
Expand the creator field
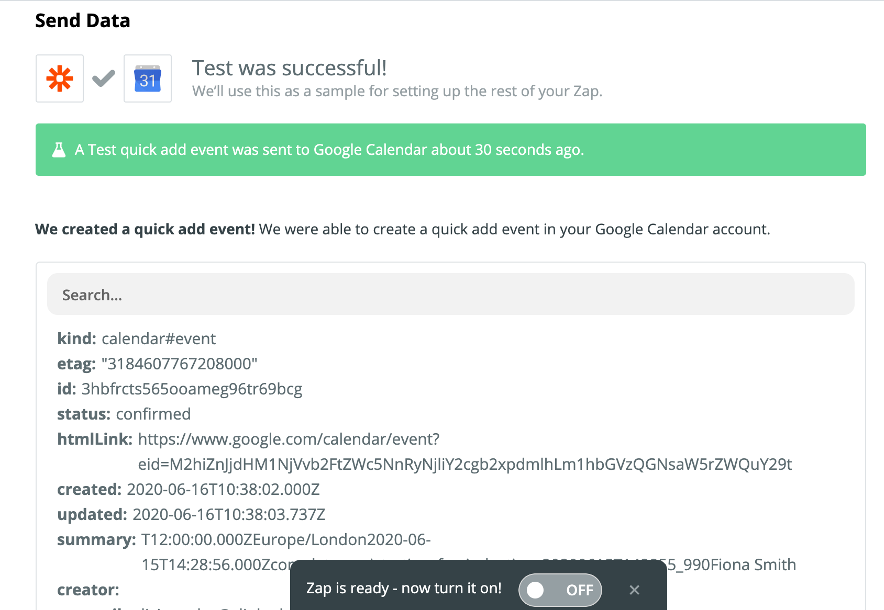[x=88, y=590]
